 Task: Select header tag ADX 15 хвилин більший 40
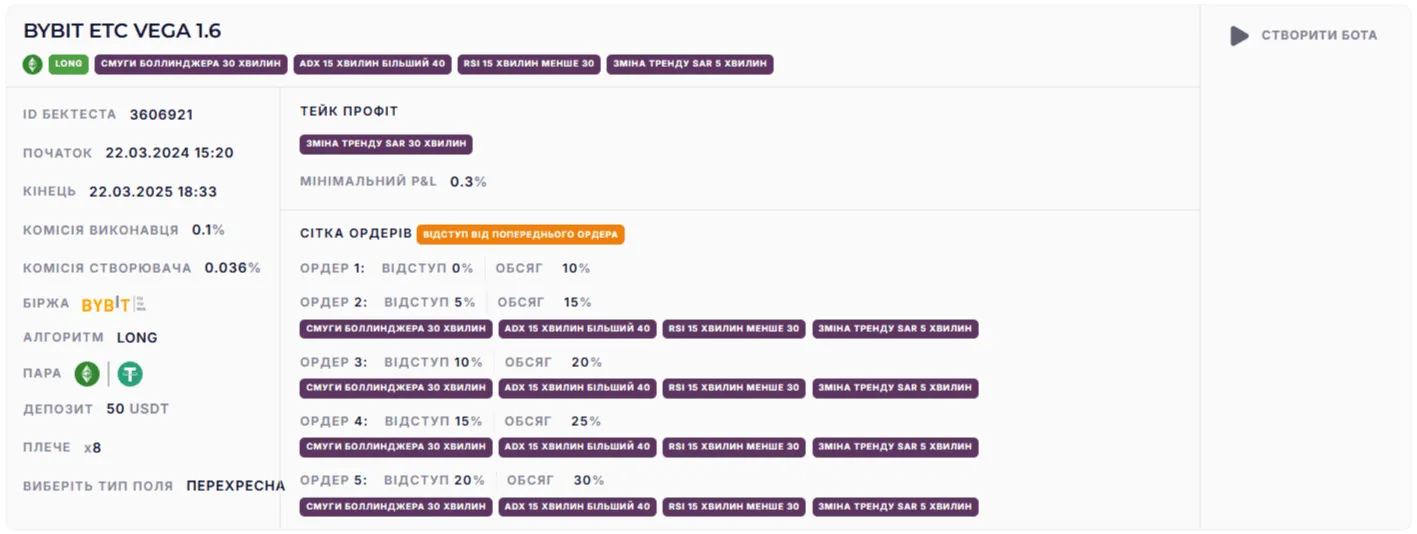pyautogui.click(x=372, y=64)
